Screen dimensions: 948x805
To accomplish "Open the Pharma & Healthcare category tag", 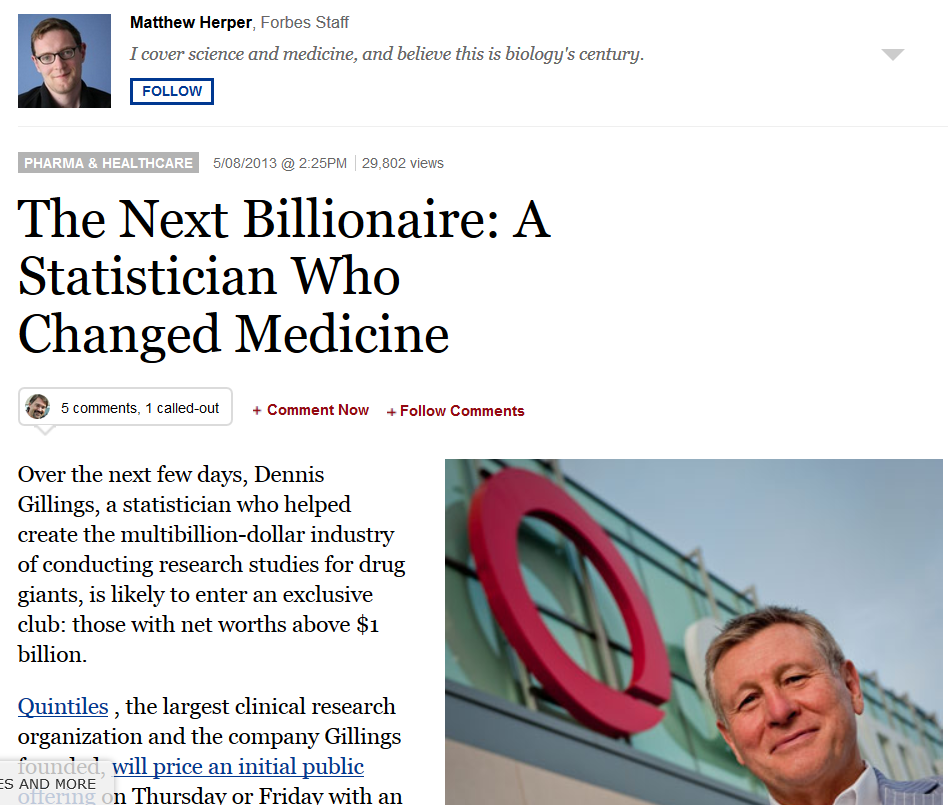I will tap(108, 163).
